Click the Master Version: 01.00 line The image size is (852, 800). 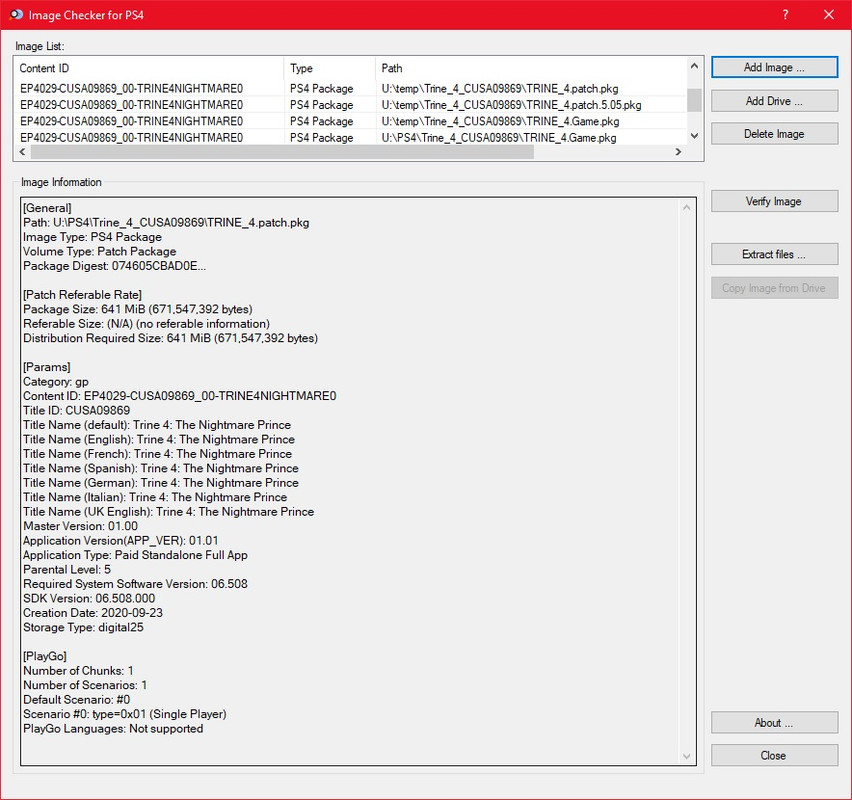click(80, 527)
